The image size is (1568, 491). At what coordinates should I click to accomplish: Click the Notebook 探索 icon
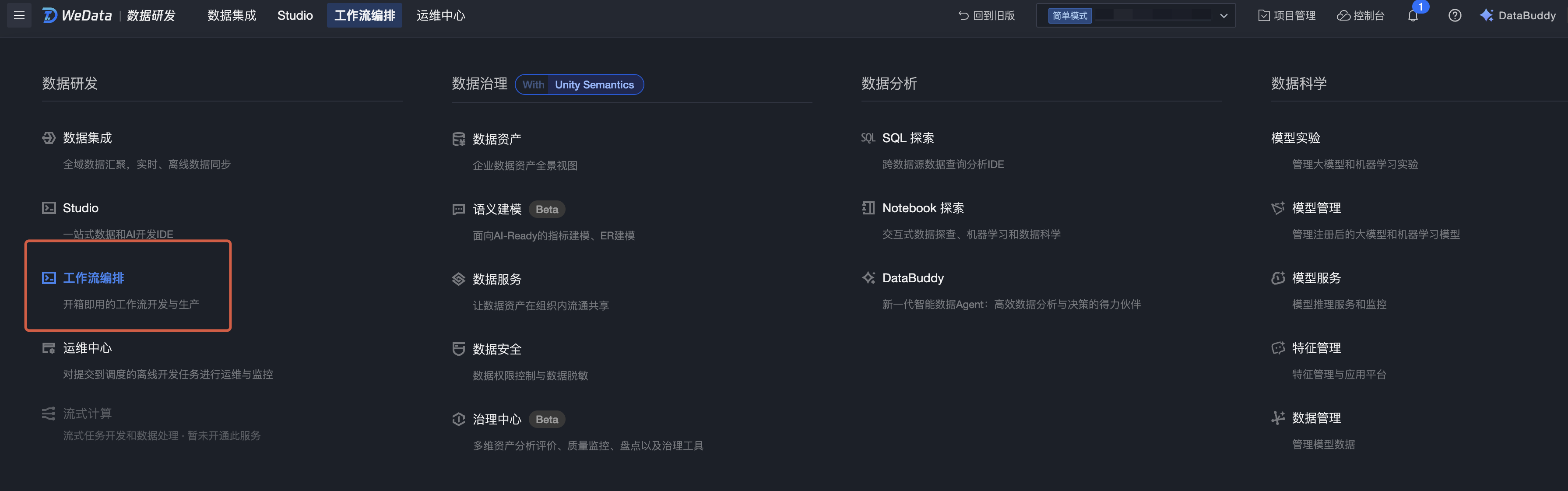[868, 208]
